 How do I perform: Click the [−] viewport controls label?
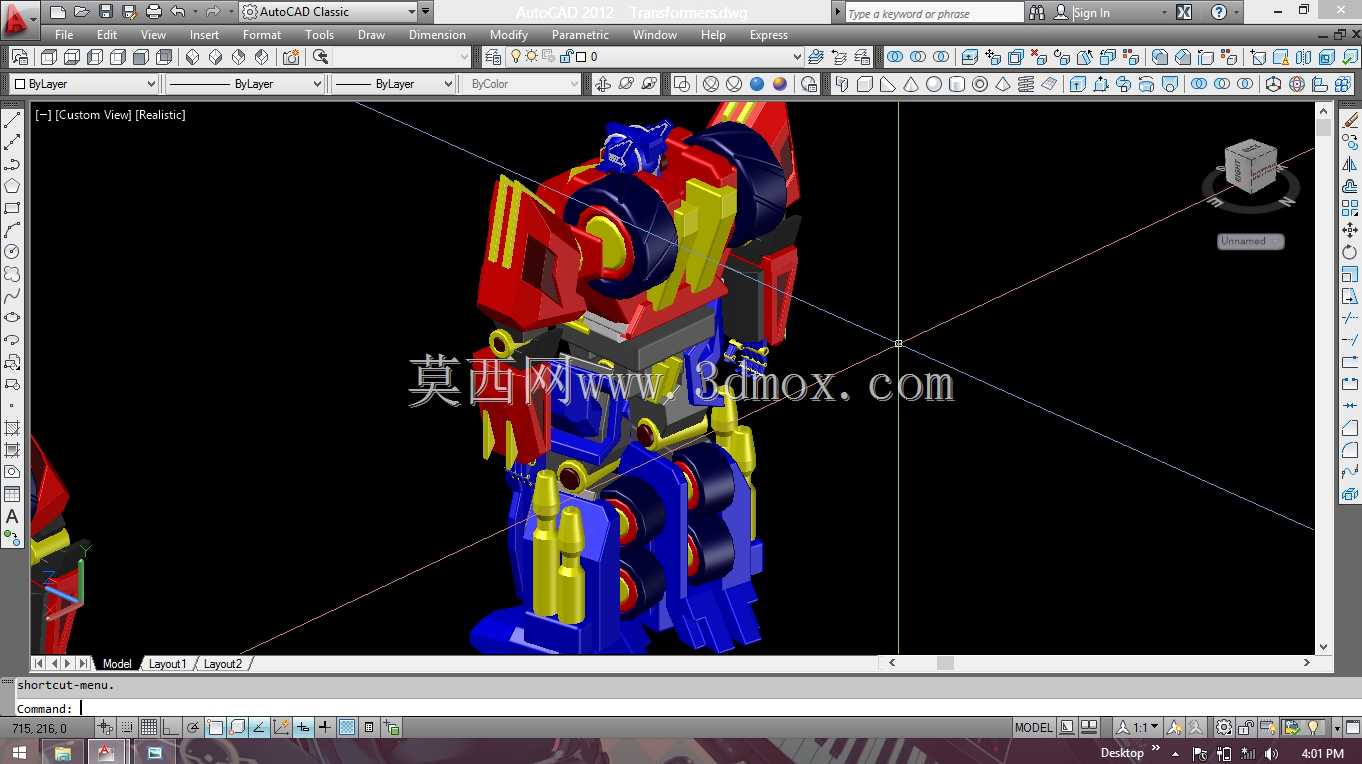click(43, 115)
